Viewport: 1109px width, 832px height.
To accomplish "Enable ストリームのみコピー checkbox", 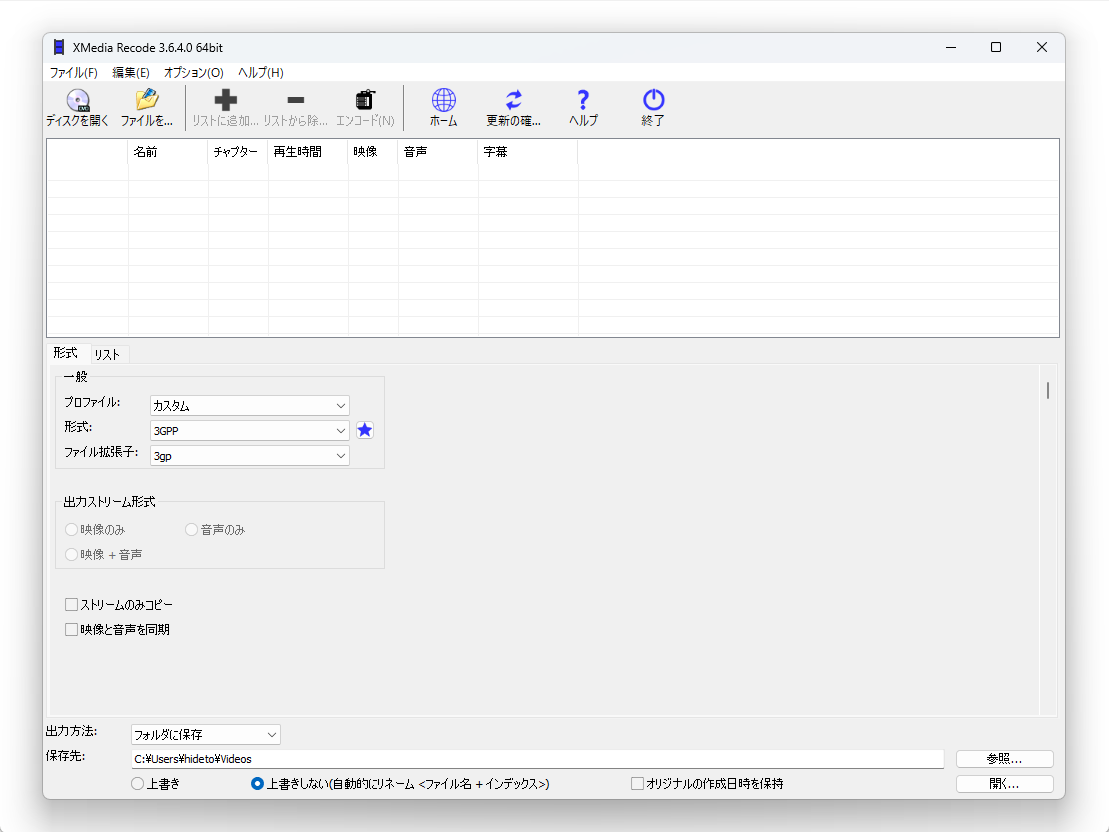I will point(71,605).
